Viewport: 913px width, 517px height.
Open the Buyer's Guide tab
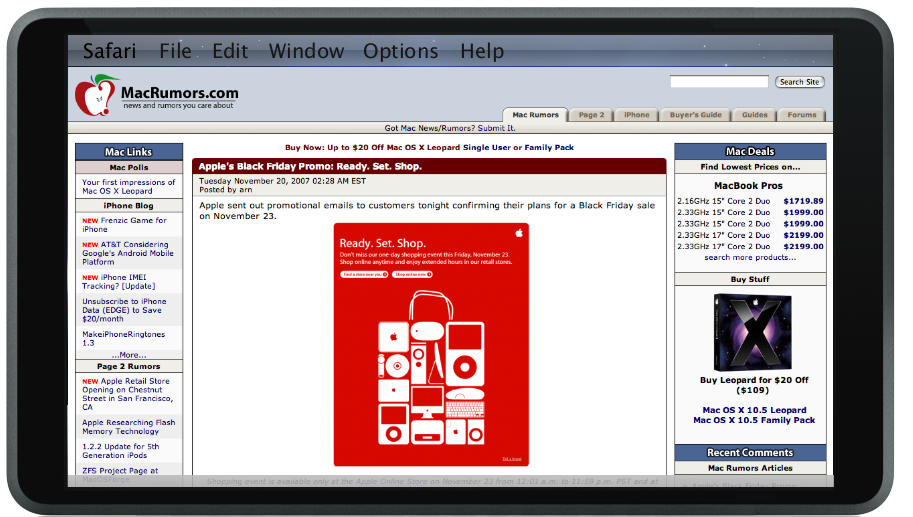coord(695,115)
